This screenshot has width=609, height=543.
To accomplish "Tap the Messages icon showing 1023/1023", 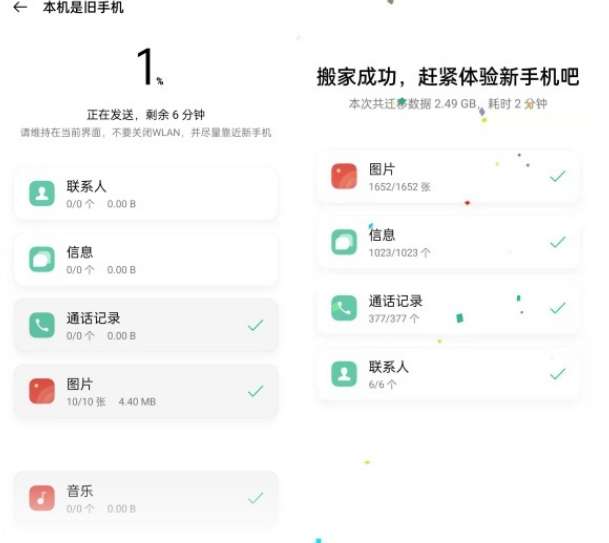I will click(x=345, y=241).
